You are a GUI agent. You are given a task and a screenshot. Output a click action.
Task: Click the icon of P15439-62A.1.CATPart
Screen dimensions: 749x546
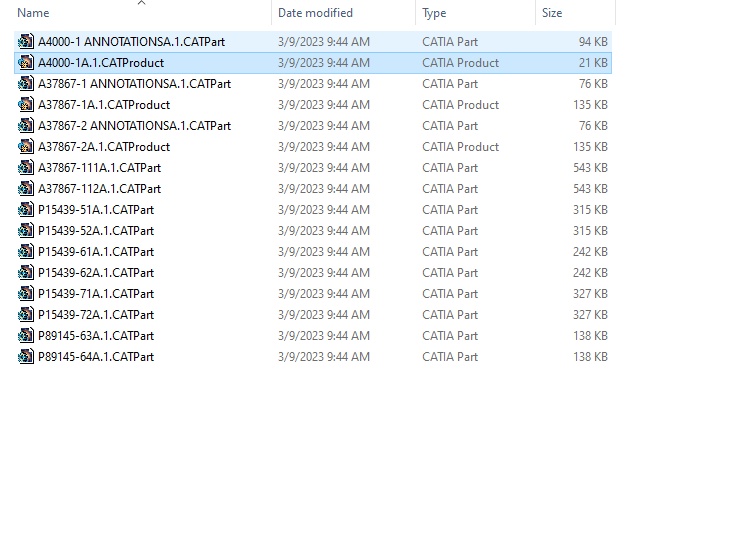[x=26, y=273]
